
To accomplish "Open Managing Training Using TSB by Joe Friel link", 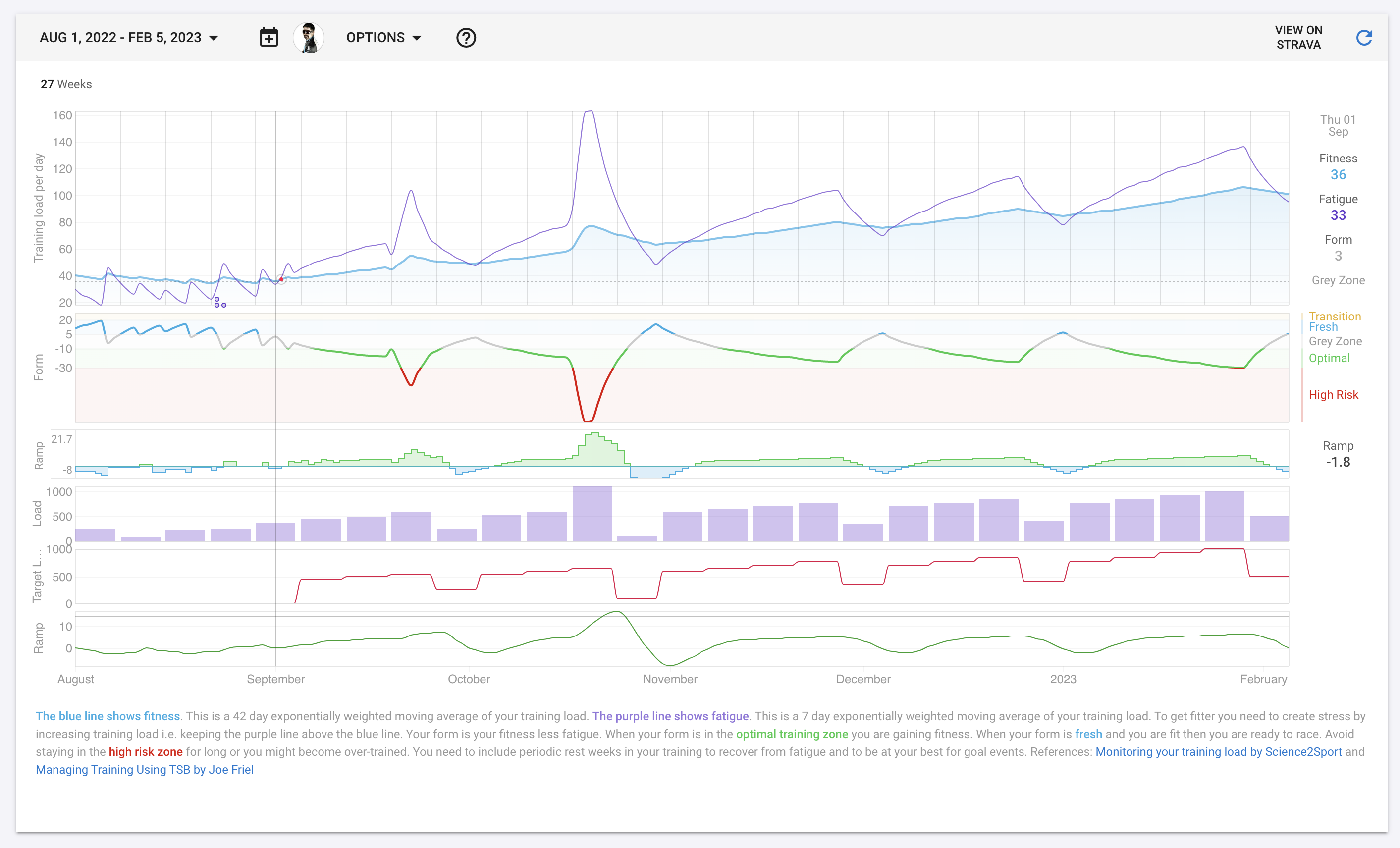I will pyautogui.click(x=144, y=770).
